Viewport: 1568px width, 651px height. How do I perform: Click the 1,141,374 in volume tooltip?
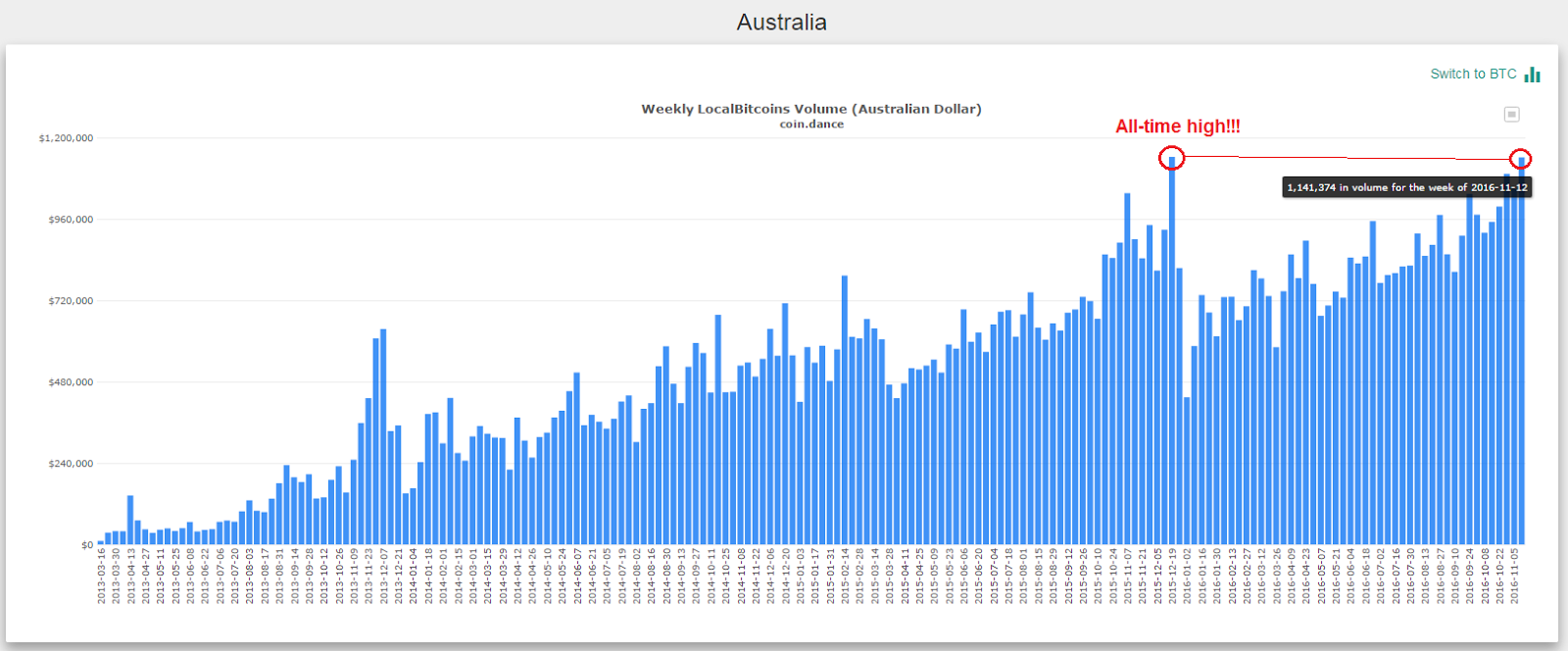click(1406, 187)
